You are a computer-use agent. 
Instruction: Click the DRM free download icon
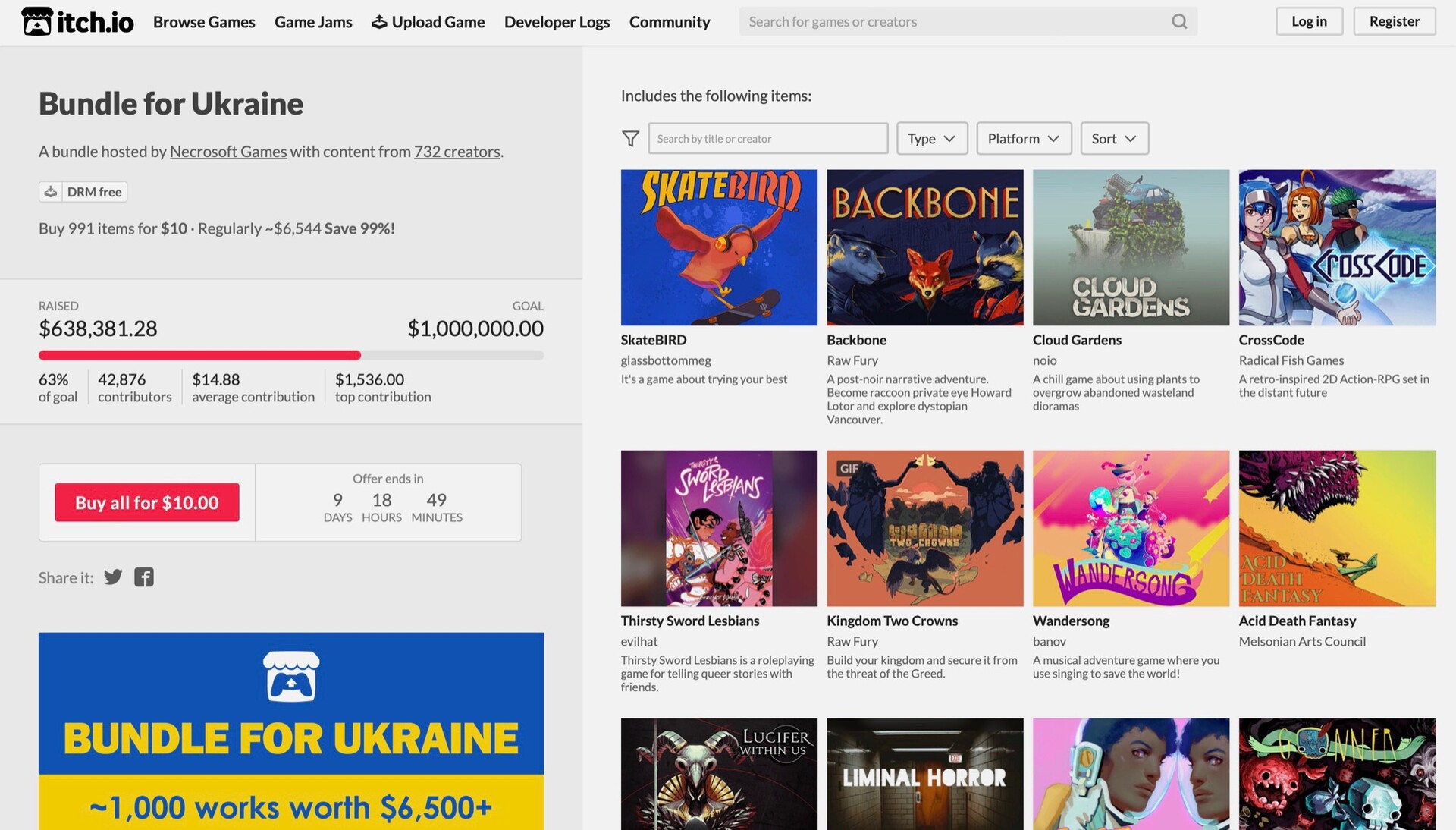51,192
